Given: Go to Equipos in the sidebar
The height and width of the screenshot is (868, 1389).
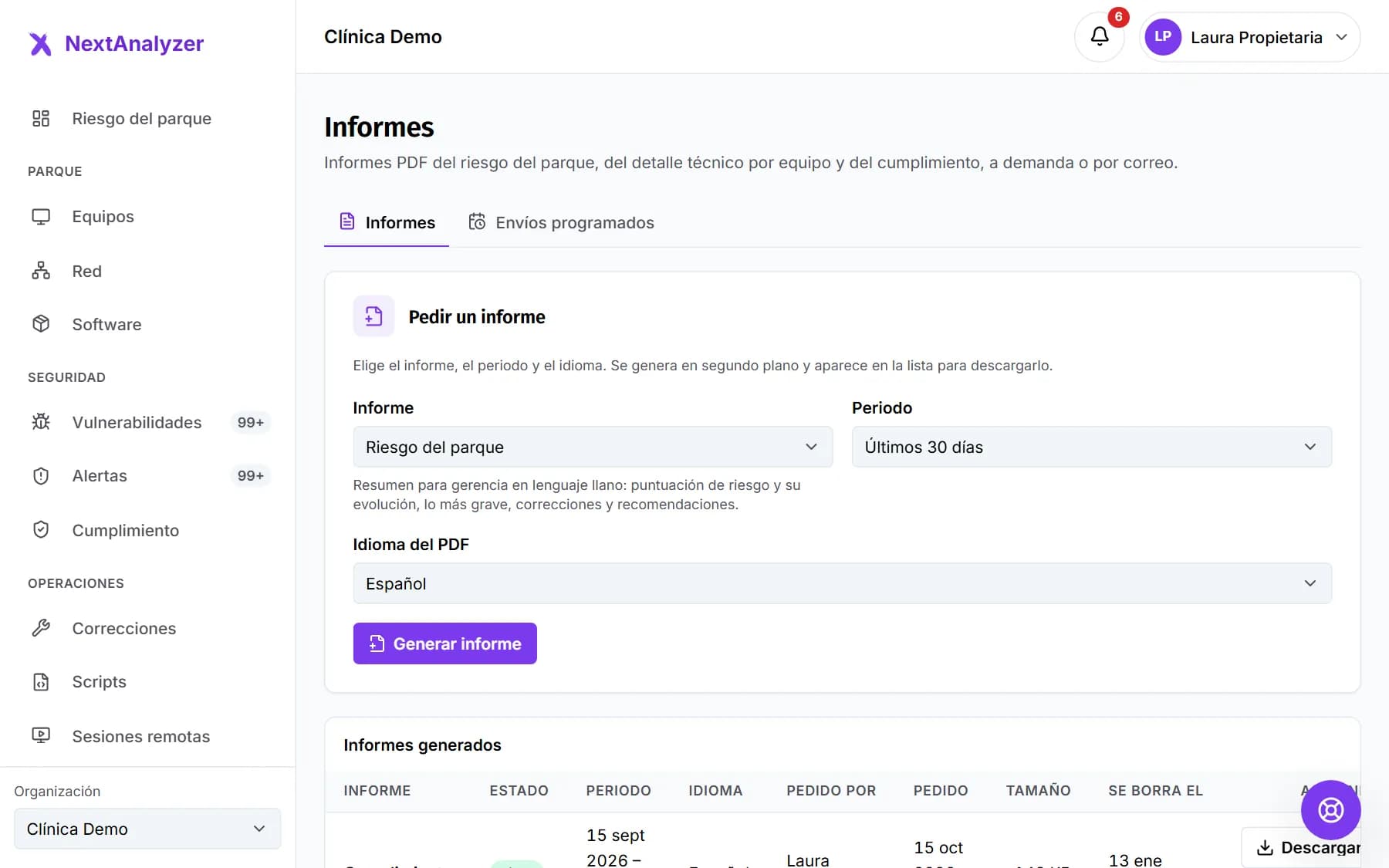Looking at the screenshot, I should 147,217.
